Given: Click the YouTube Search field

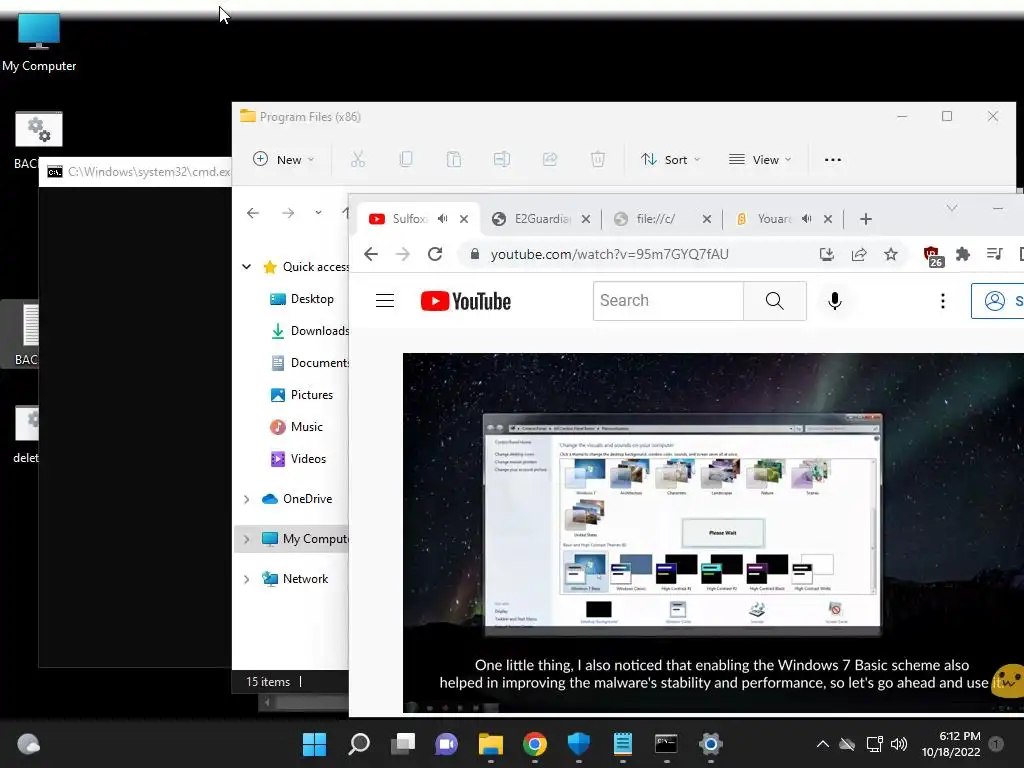Looking at the screenshot, I should pyautogui.click(x=668, y=300).
